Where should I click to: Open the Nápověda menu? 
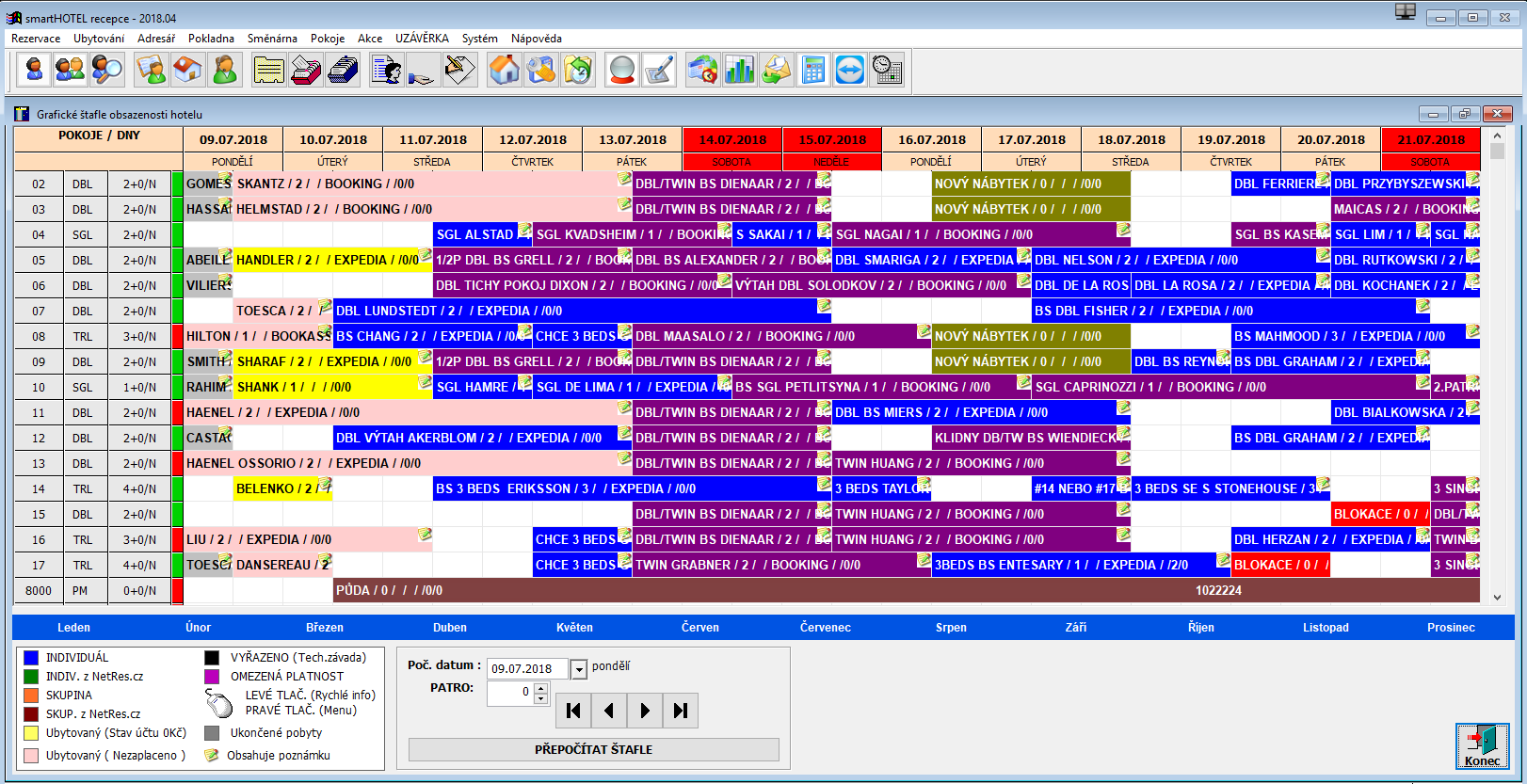pyautogui.click(x=537, y=39)
